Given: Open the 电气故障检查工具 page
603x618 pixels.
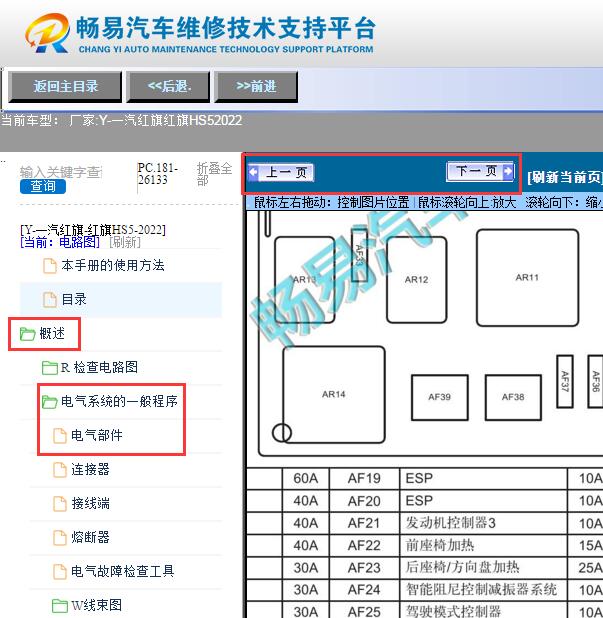Looking at the screenshot, I should (123, 571).
